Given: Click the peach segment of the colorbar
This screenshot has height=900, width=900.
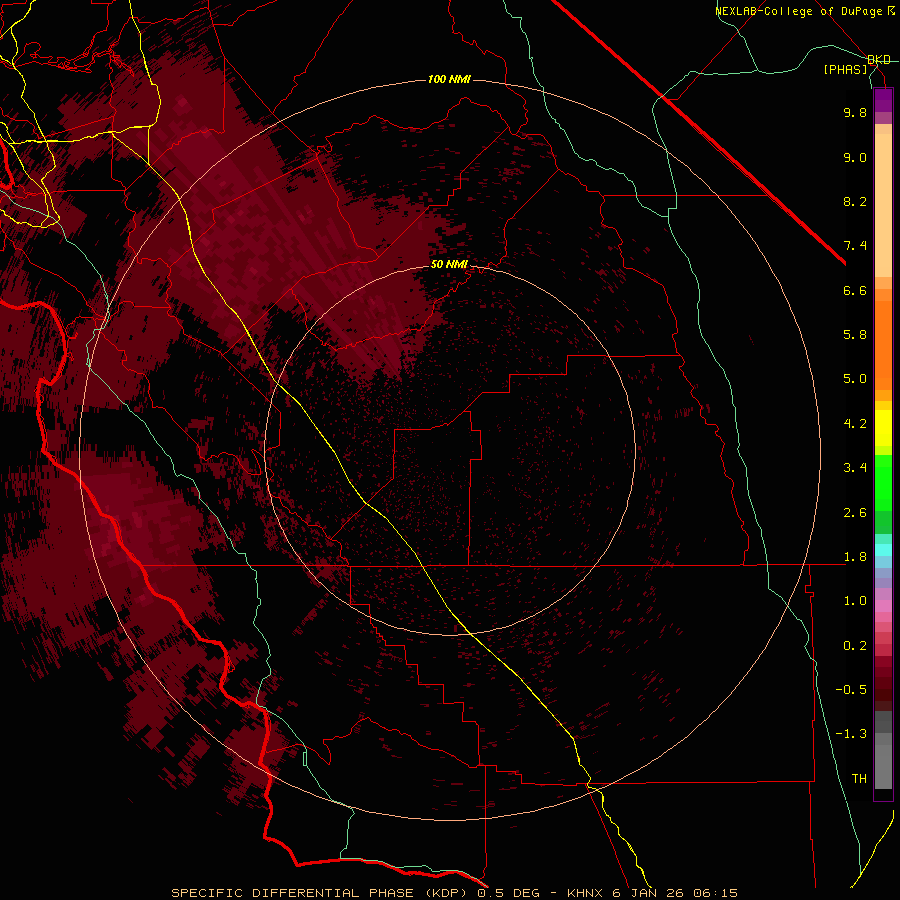Looking at the screenshot, I should 883,201.
